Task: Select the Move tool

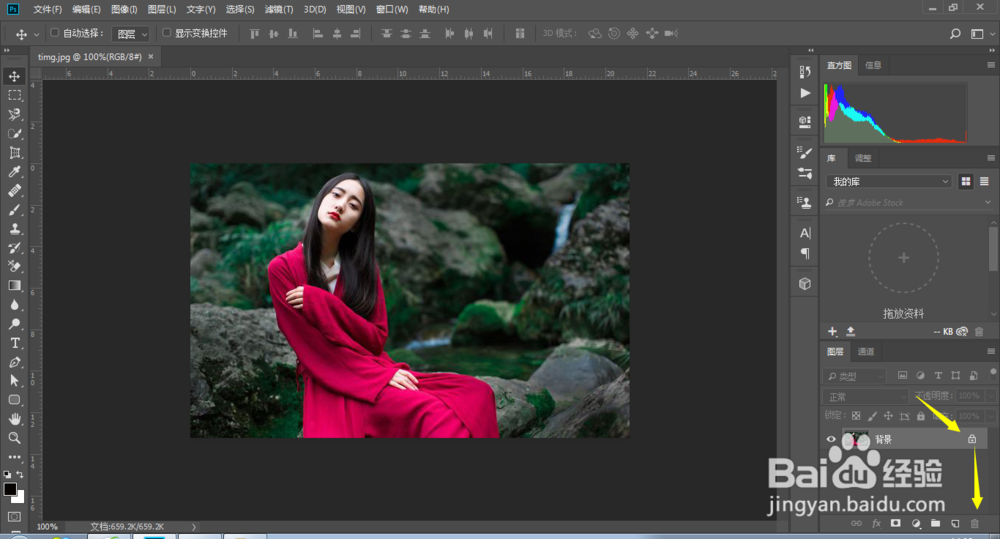Action: [14, 76]
